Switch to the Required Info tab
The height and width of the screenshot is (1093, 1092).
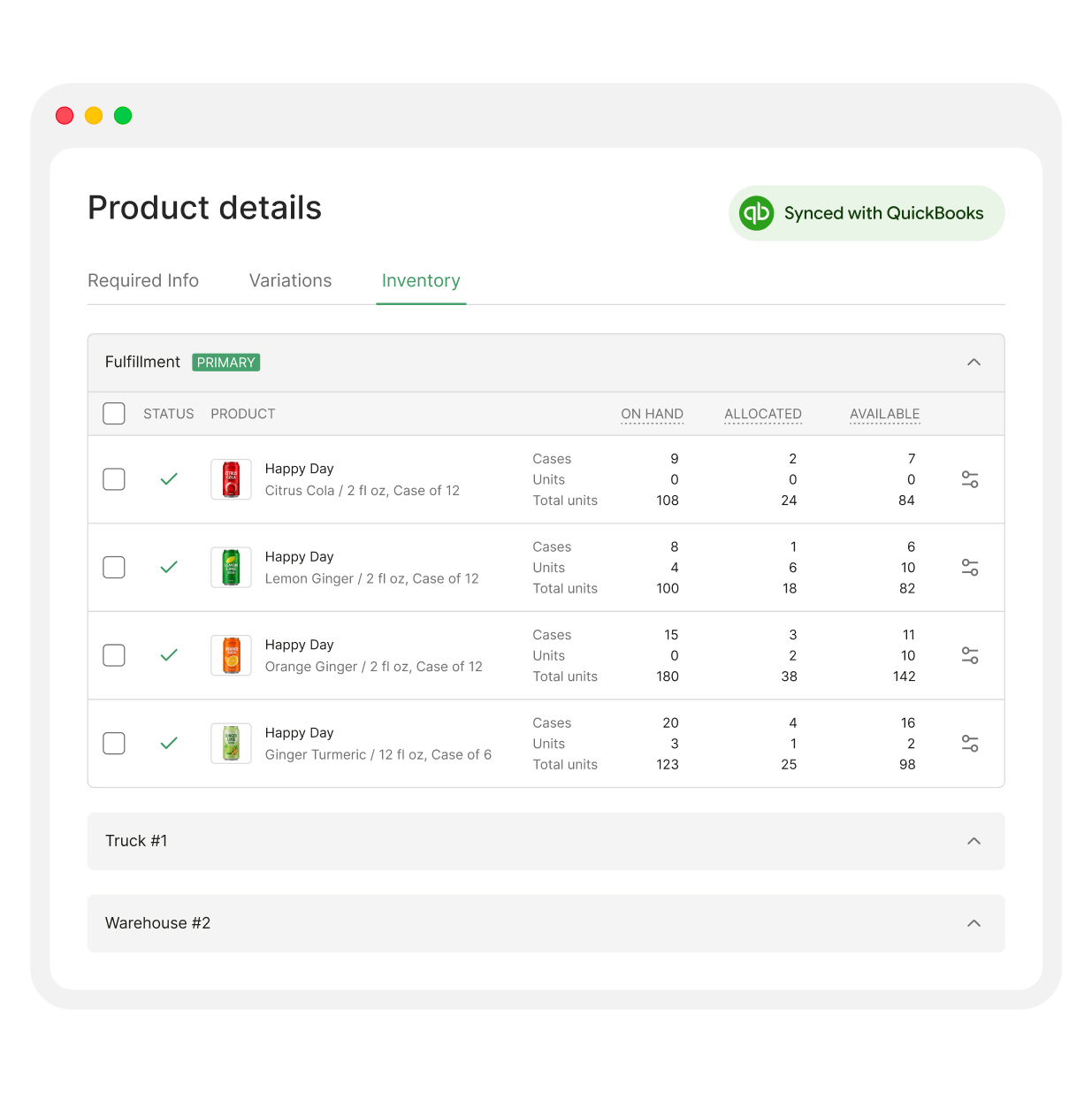click(x=143, y=280)
